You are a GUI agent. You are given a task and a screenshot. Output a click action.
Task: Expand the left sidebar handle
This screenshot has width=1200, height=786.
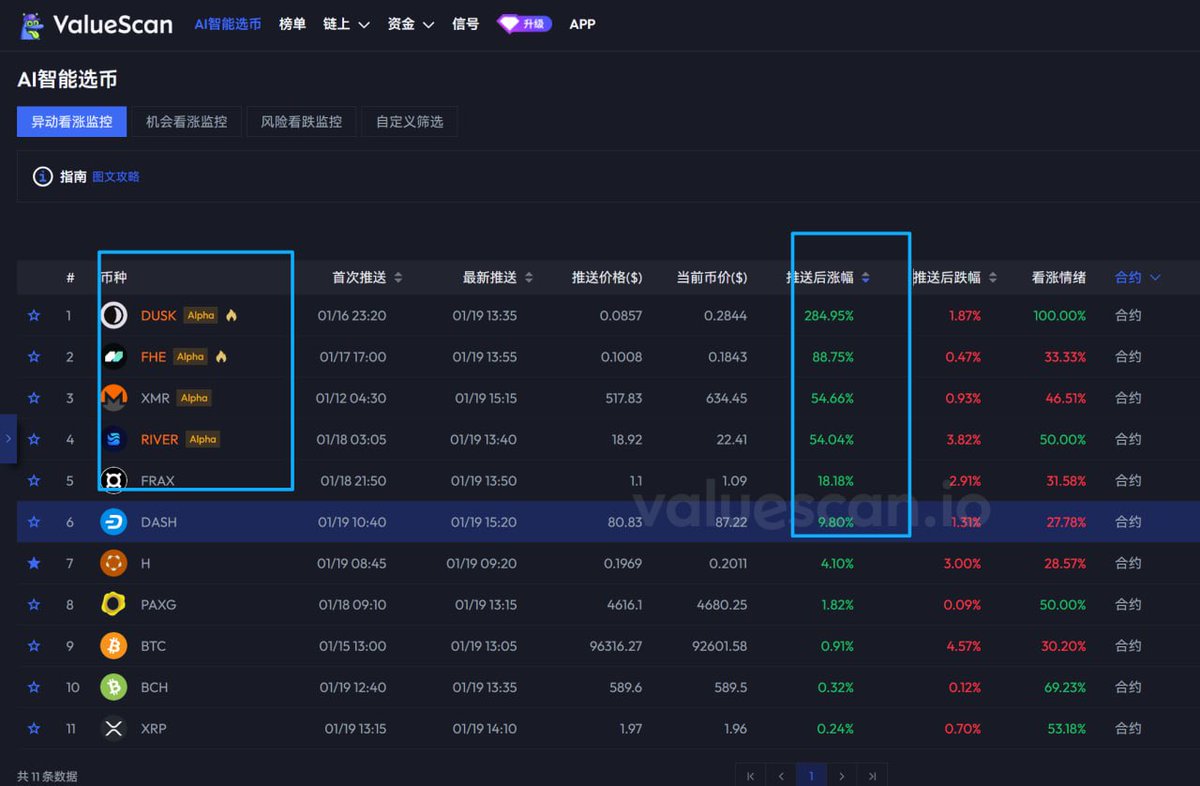[x=8, y=438]
